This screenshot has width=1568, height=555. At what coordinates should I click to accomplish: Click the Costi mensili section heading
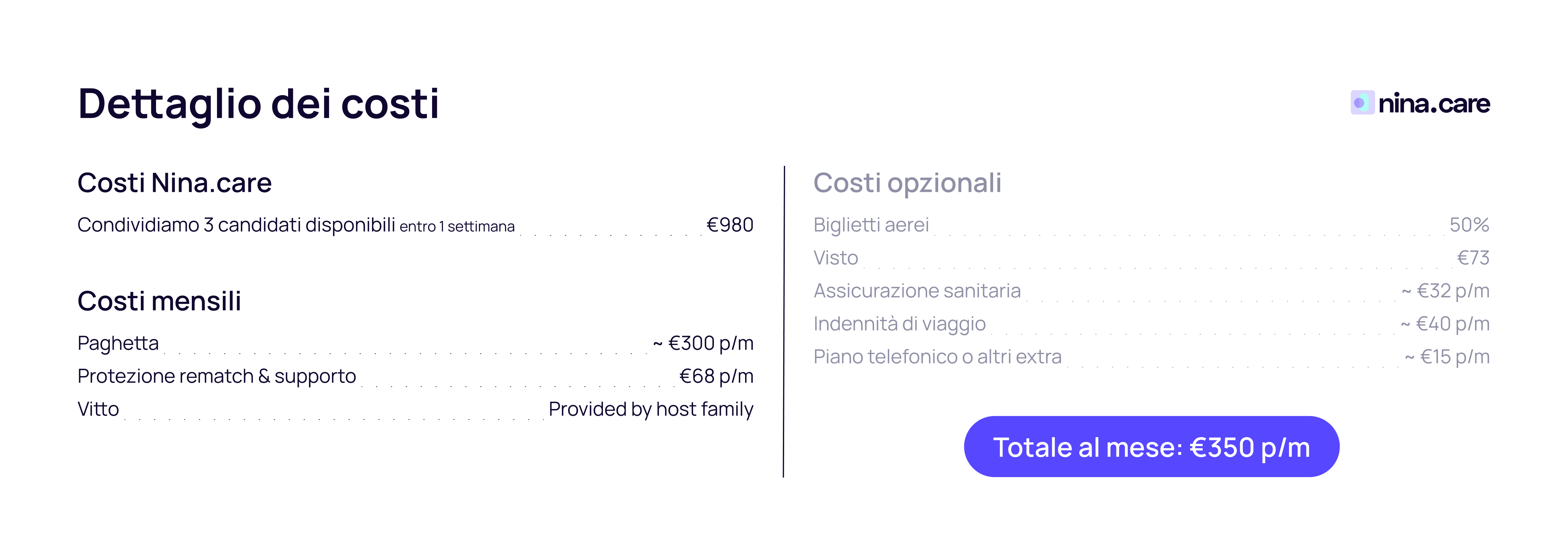pyautogui.click(x=159, y=301)
